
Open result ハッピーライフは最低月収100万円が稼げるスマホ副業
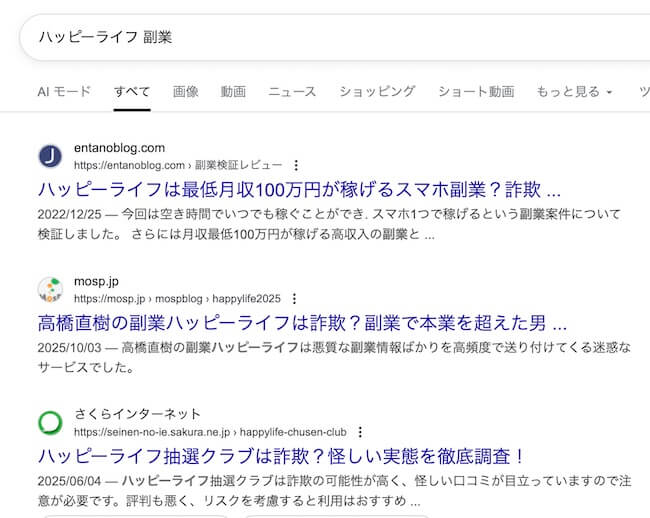point(299,190)
